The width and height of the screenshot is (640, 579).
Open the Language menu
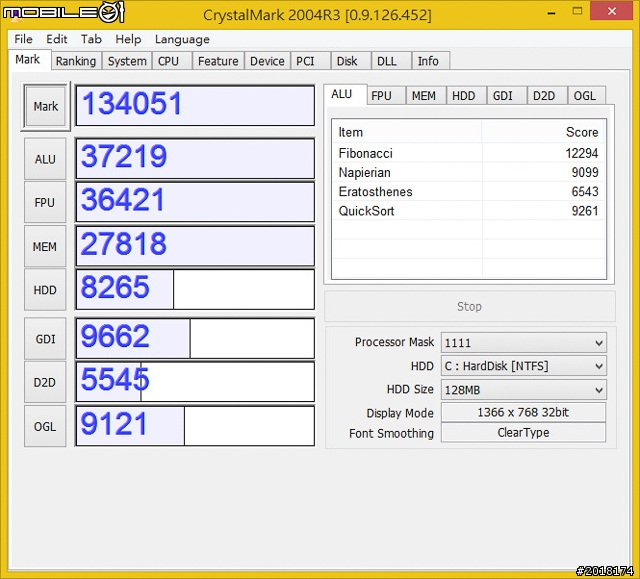(x=182, y=39)
